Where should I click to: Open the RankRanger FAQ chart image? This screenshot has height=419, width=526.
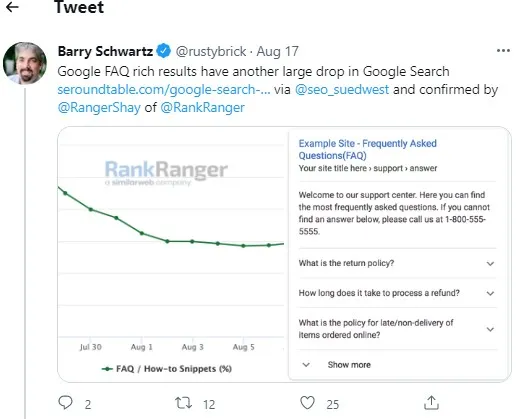pos(173,254)
